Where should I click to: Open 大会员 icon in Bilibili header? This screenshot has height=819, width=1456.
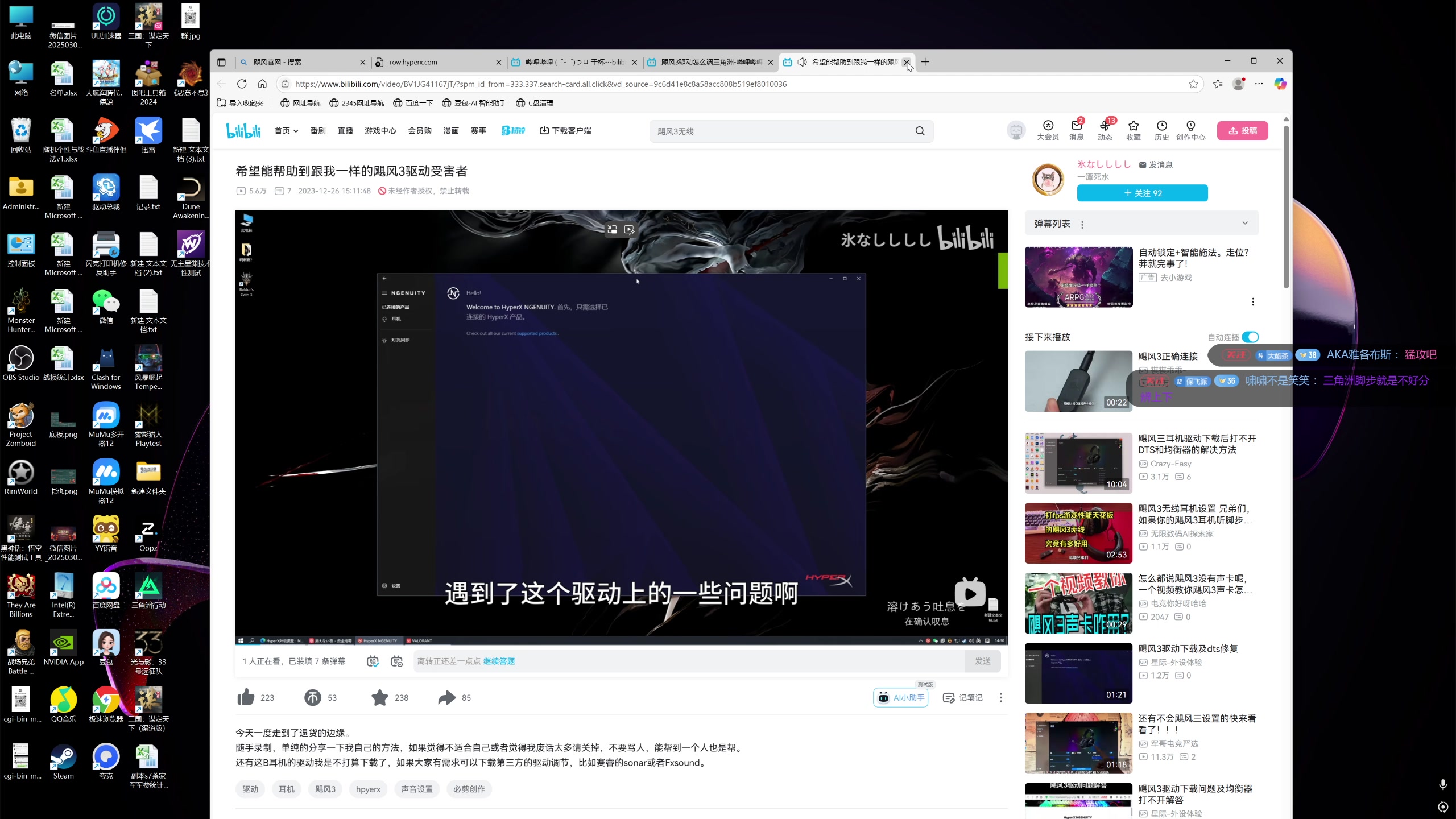point(1048,130)
